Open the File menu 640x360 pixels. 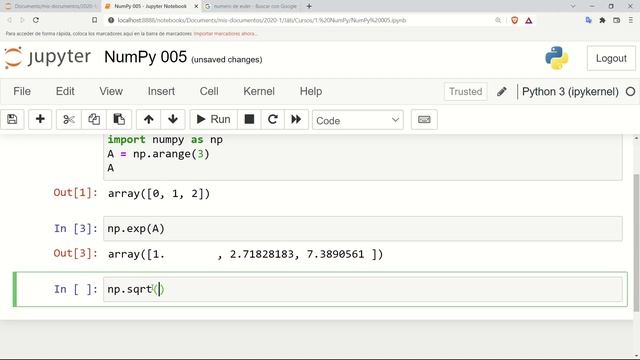pos(22,91)
